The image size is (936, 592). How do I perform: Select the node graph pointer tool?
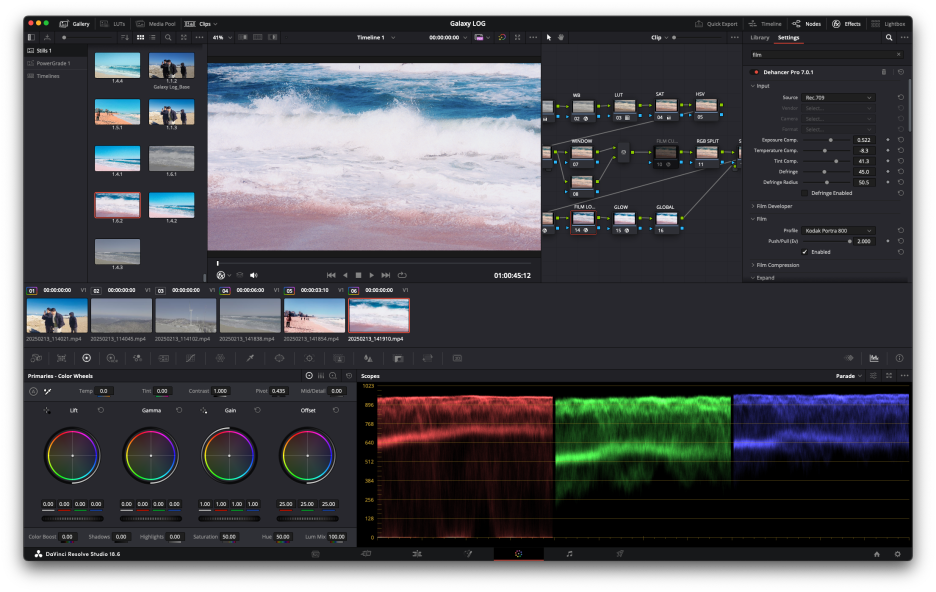[549, 37]
